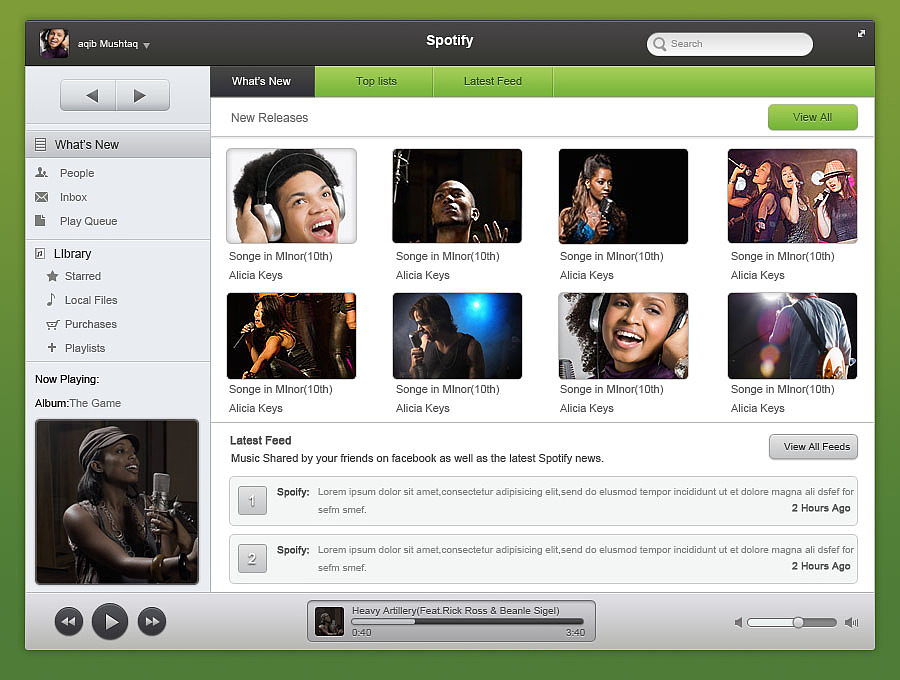Click the Purchases cart icon

[x=52, y=324]
